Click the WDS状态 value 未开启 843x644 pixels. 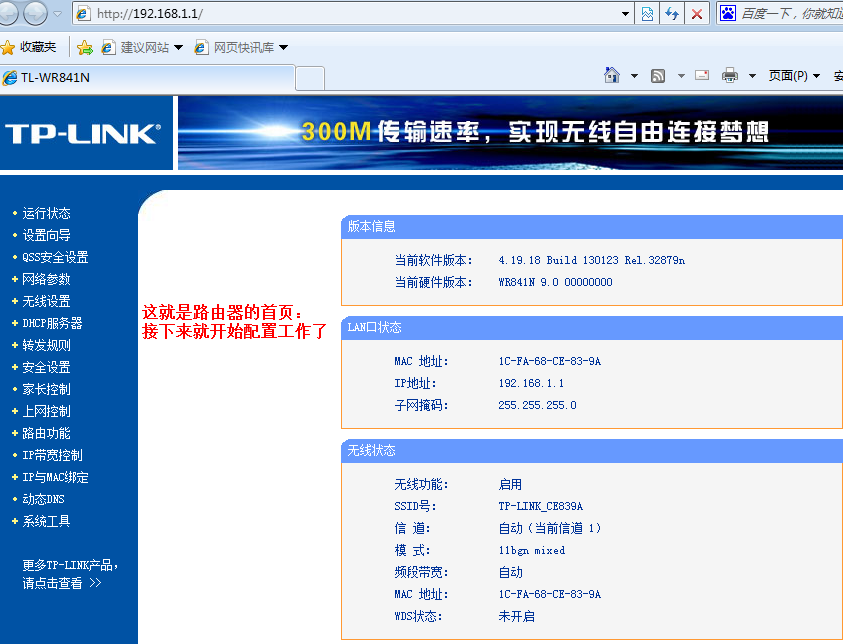[517, 617]
